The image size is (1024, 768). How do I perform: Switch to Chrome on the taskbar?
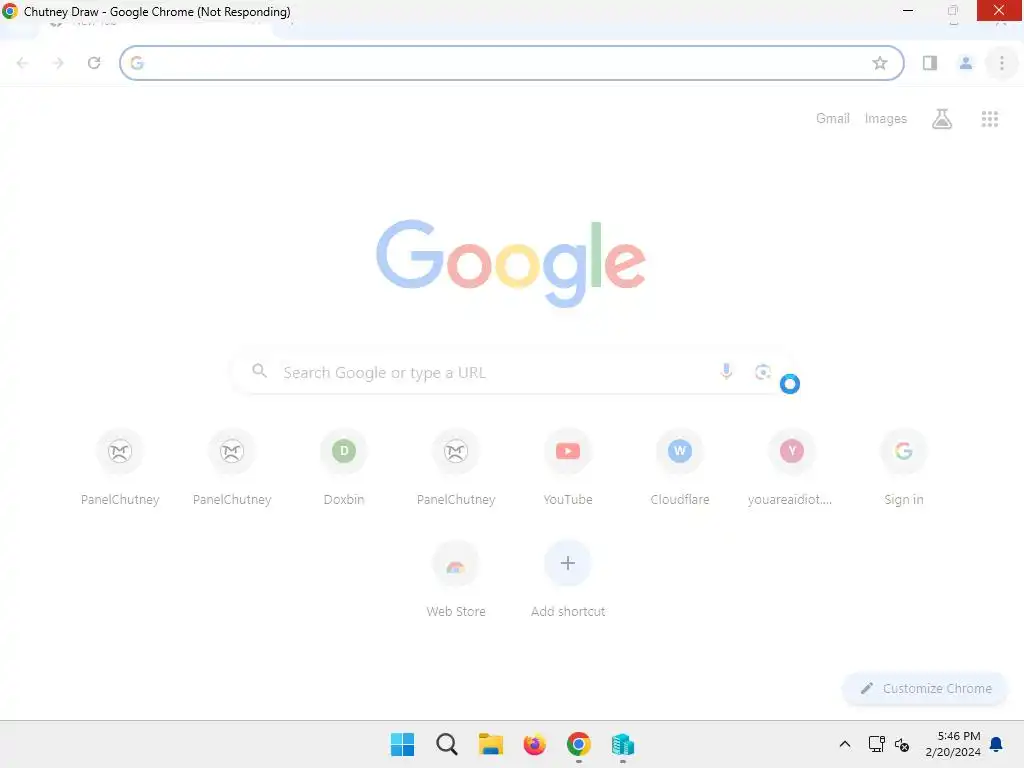click(x=579, y=744)
